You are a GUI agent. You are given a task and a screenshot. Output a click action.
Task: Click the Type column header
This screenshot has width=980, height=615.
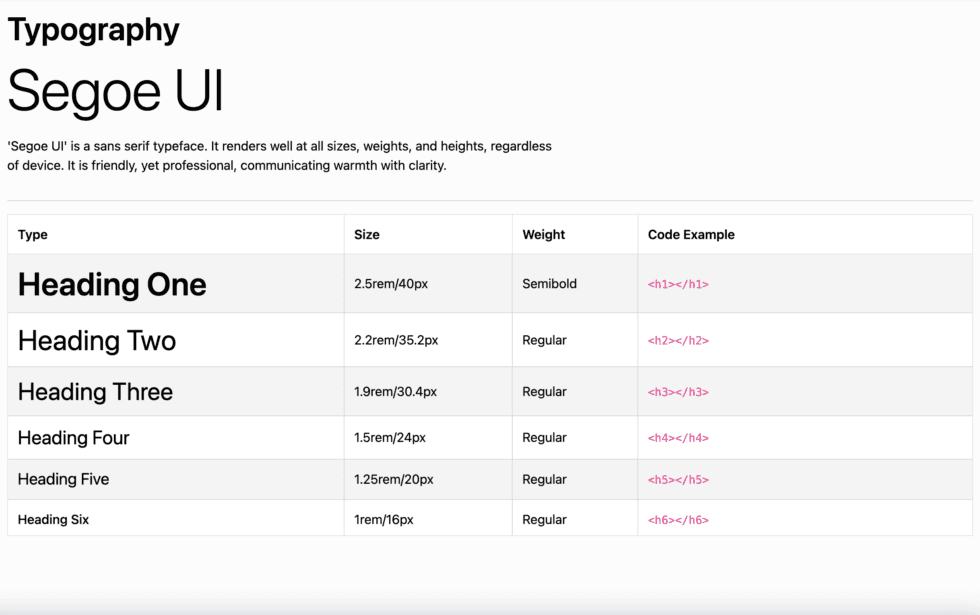coord(32,234)
